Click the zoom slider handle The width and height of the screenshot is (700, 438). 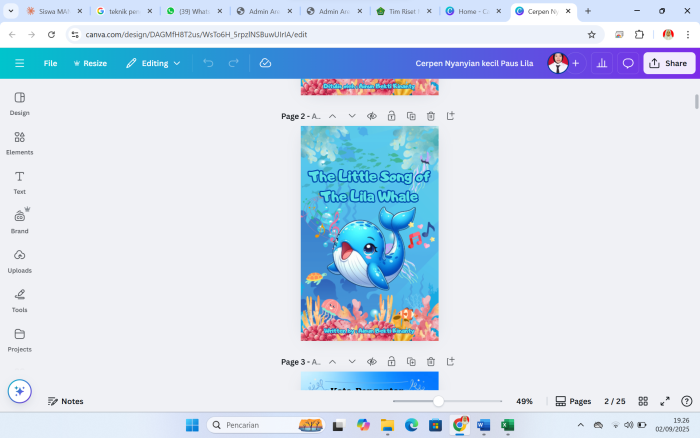tap(438, 401)
